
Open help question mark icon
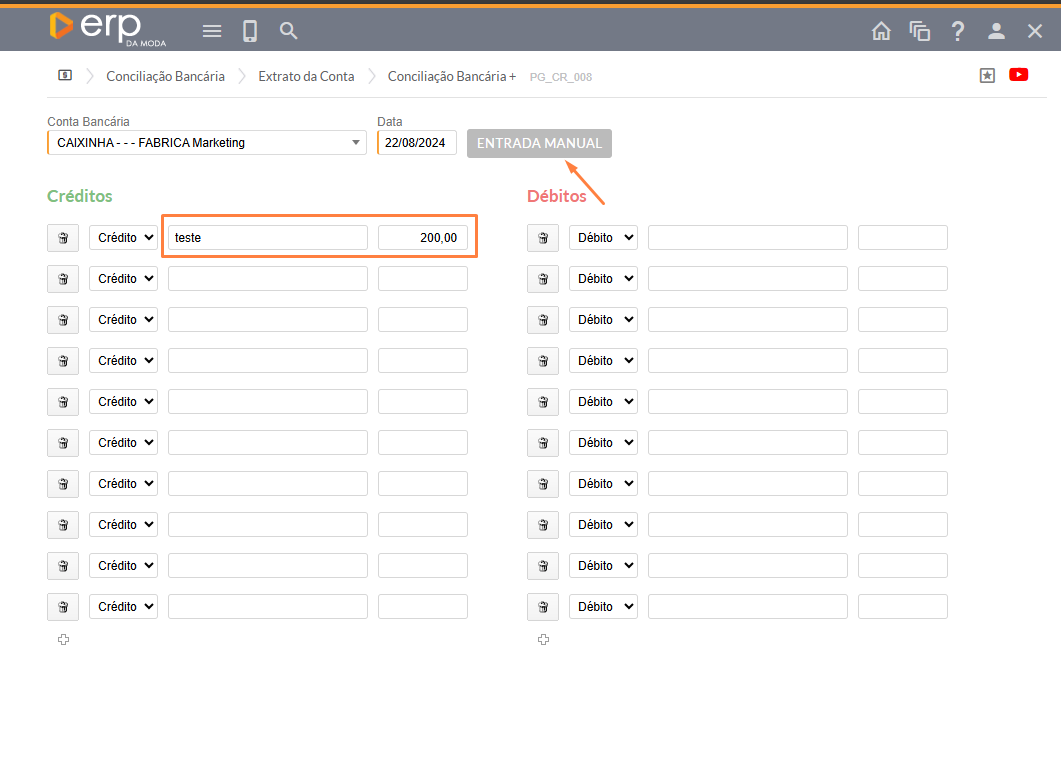coord(958,31)
